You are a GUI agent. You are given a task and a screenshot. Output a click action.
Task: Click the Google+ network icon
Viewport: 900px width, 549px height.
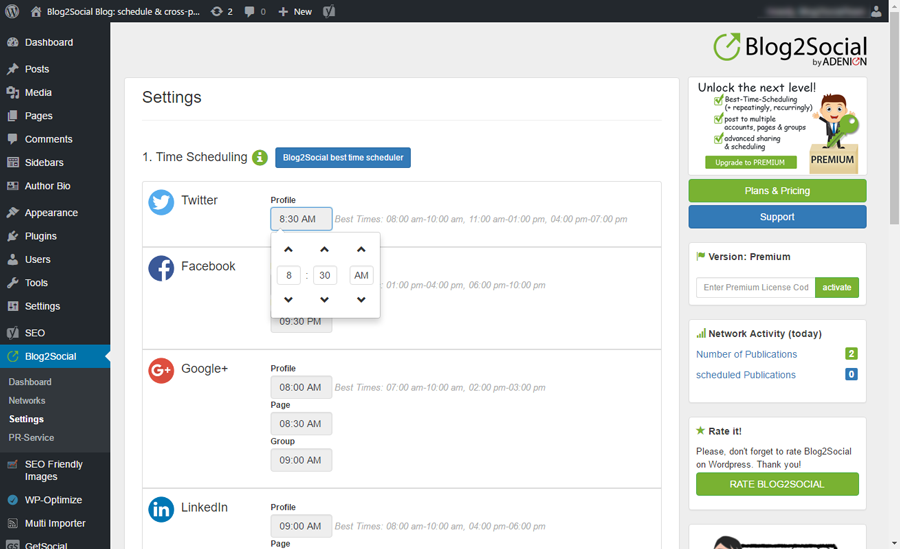coord(161,371)
